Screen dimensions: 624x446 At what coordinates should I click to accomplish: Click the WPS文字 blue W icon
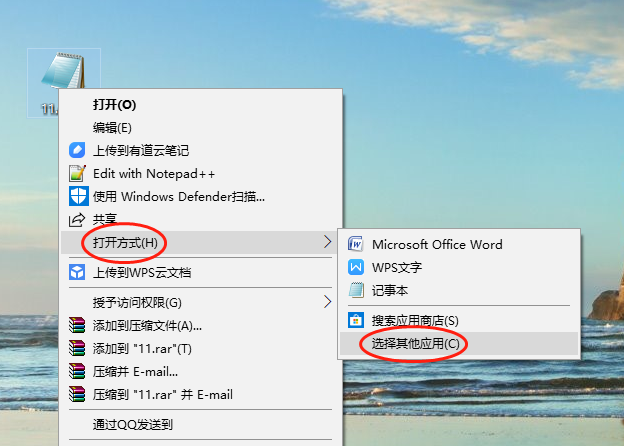point(356,267)
